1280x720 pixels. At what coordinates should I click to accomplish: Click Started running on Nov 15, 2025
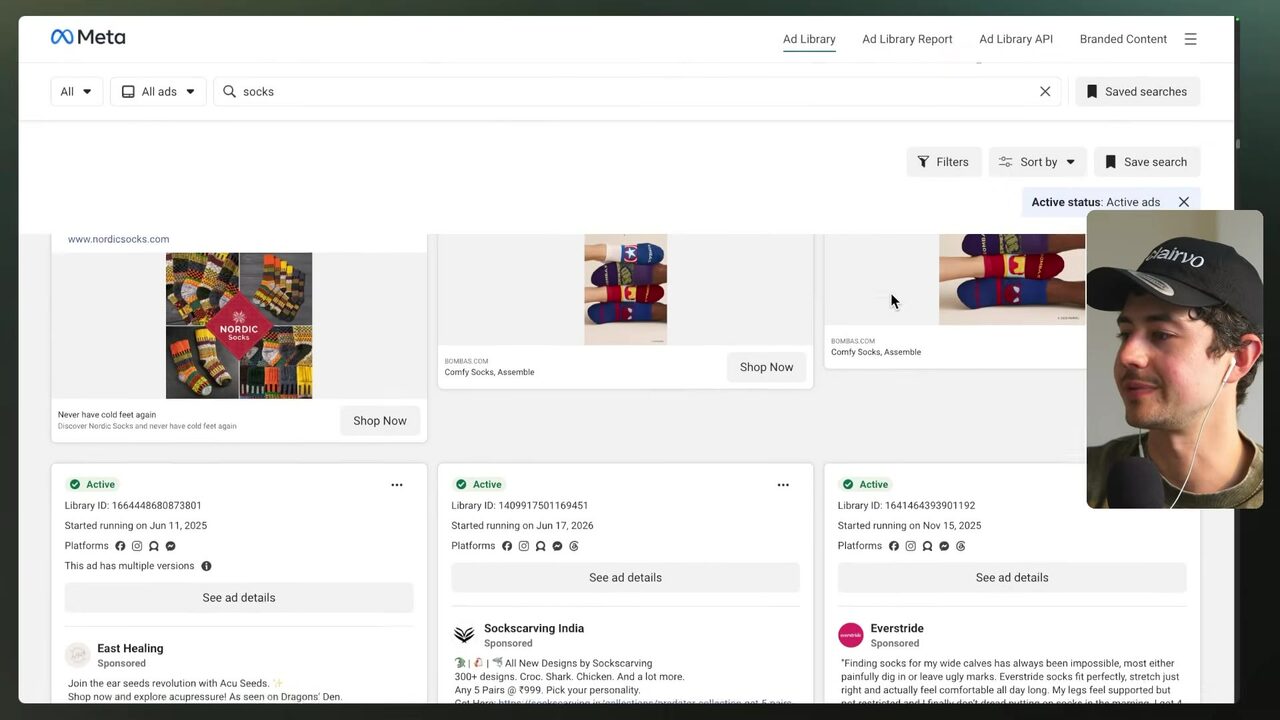click(909, 526)
